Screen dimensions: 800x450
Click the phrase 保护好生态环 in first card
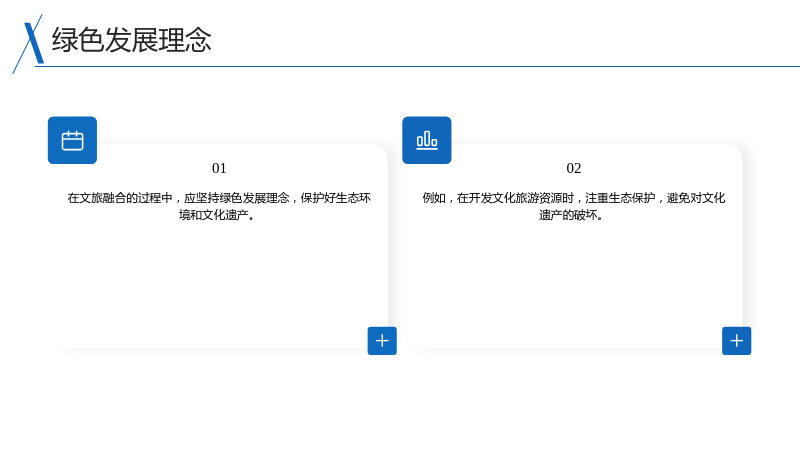click(x=336, y=198)
